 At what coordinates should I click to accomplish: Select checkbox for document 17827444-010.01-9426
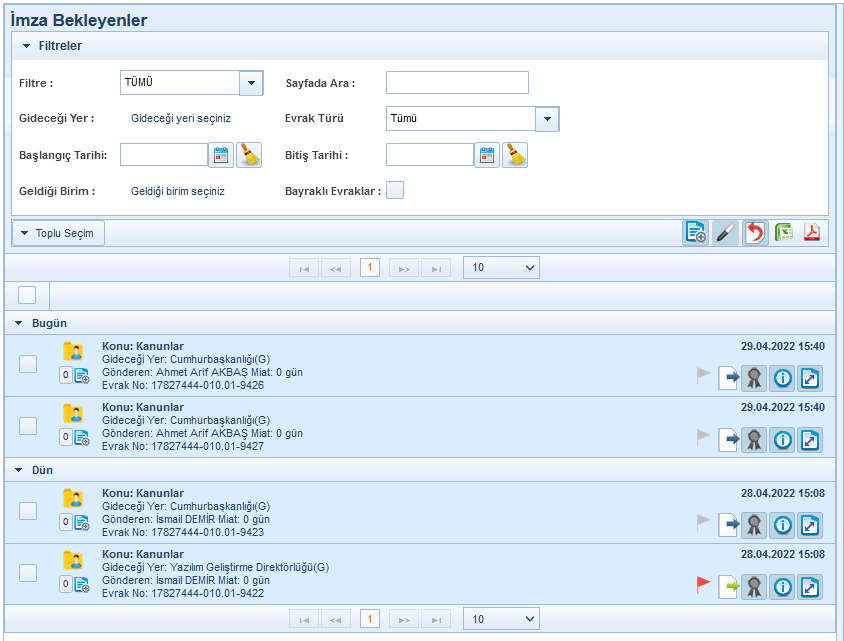click(28, 364)
